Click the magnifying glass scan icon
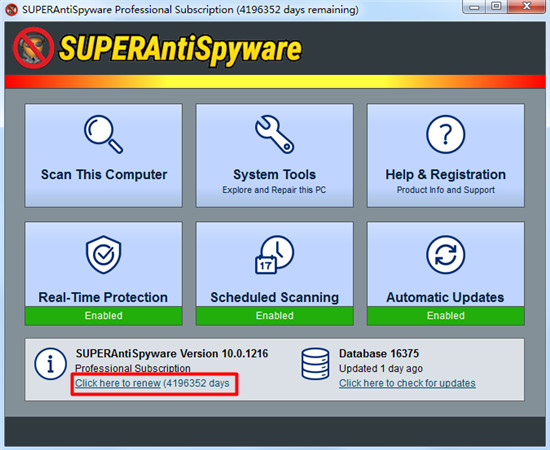This screenshot has height=450, width=550. 103,134
